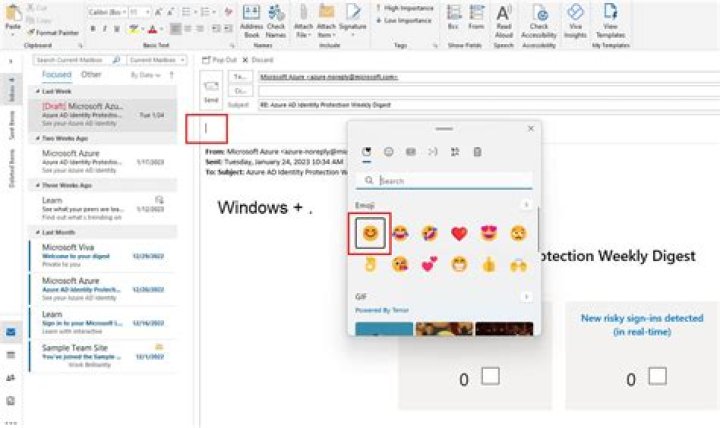Click the Calendar icon in the navigation bar
Image resolution: width=720 pixels, height=428 pixels.
[11, 355]
